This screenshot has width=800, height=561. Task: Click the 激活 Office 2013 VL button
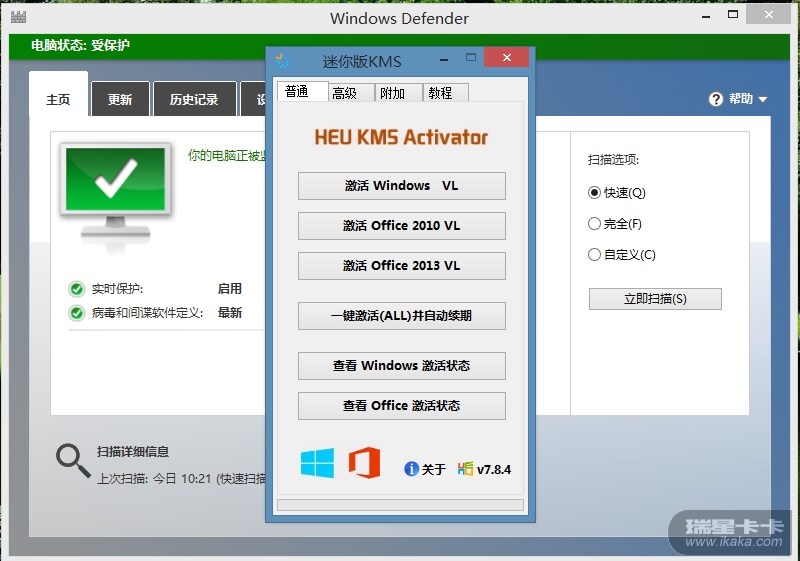[402, 266]
